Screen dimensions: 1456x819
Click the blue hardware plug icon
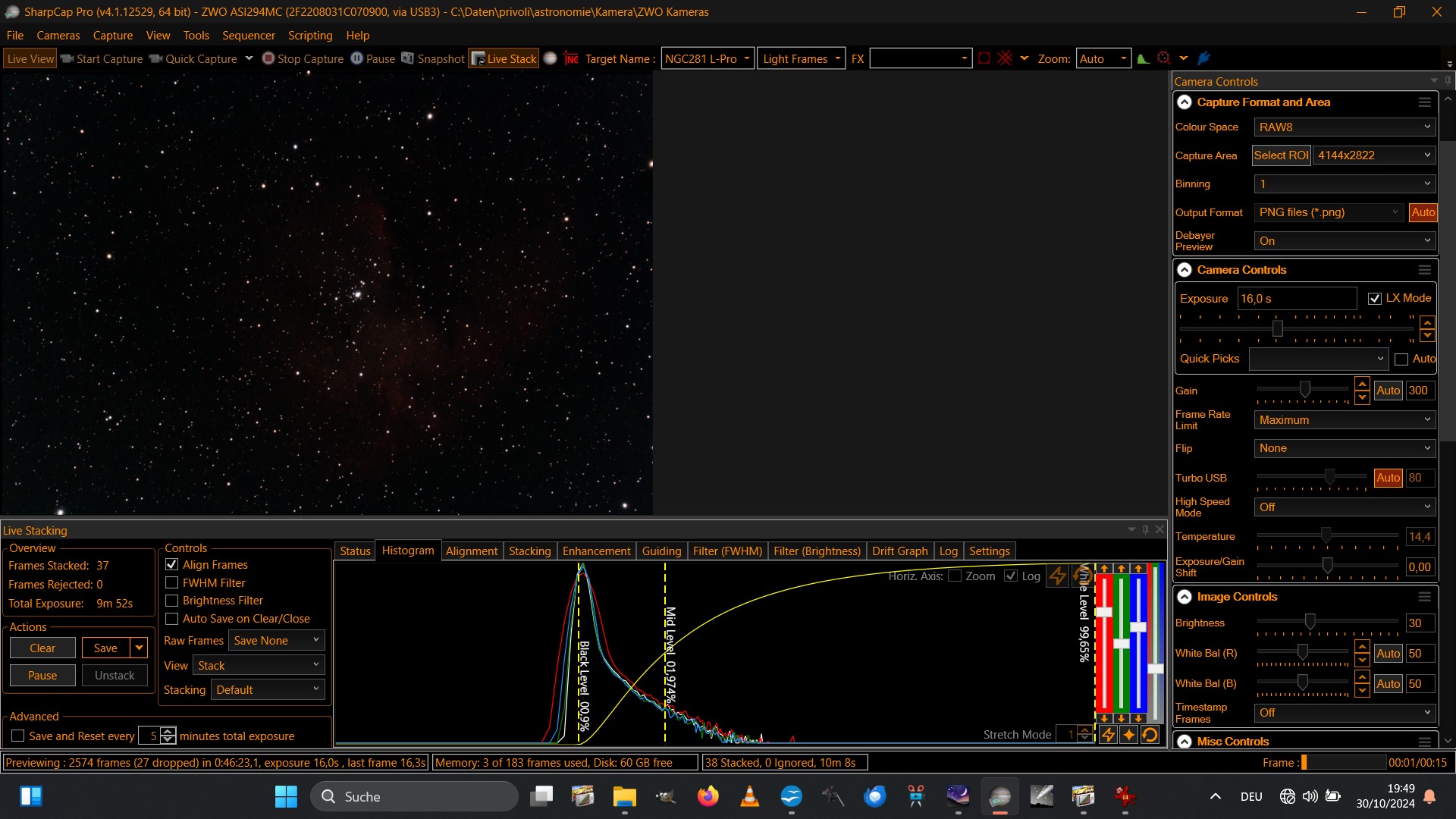pyautogui.click(x=1203, y=58)
